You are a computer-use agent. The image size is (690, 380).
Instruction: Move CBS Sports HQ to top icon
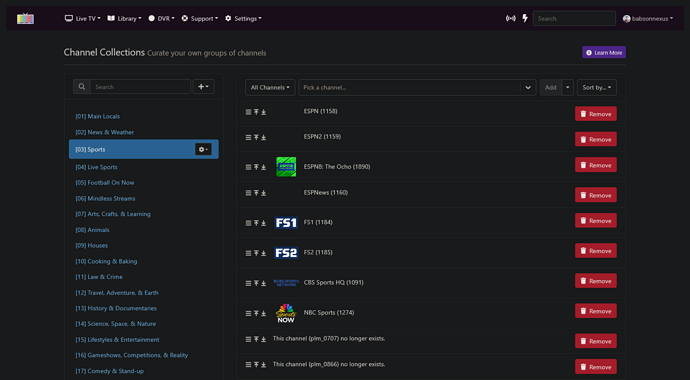click(x=256, y=283)
